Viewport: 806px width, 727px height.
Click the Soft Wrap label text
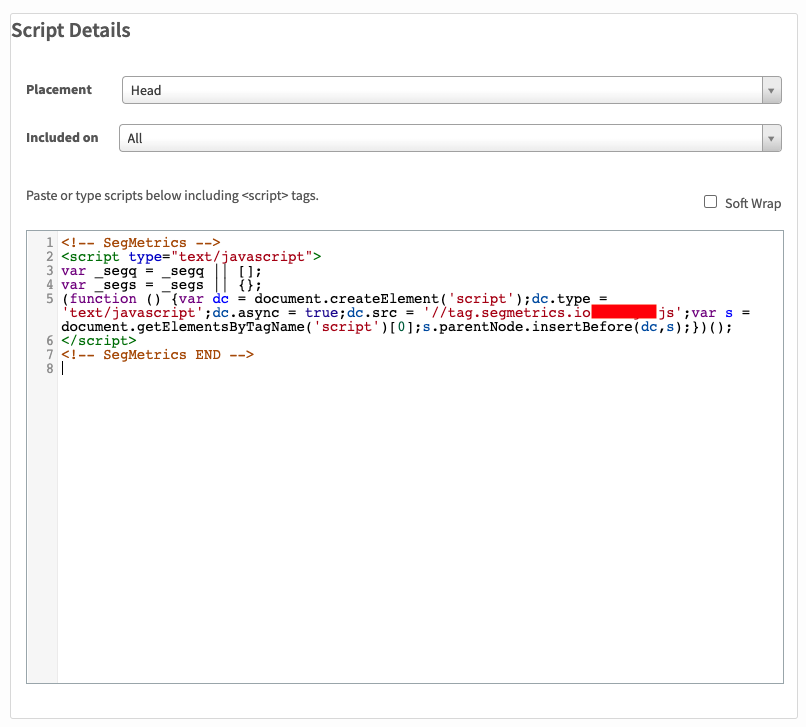coord(753,204)
